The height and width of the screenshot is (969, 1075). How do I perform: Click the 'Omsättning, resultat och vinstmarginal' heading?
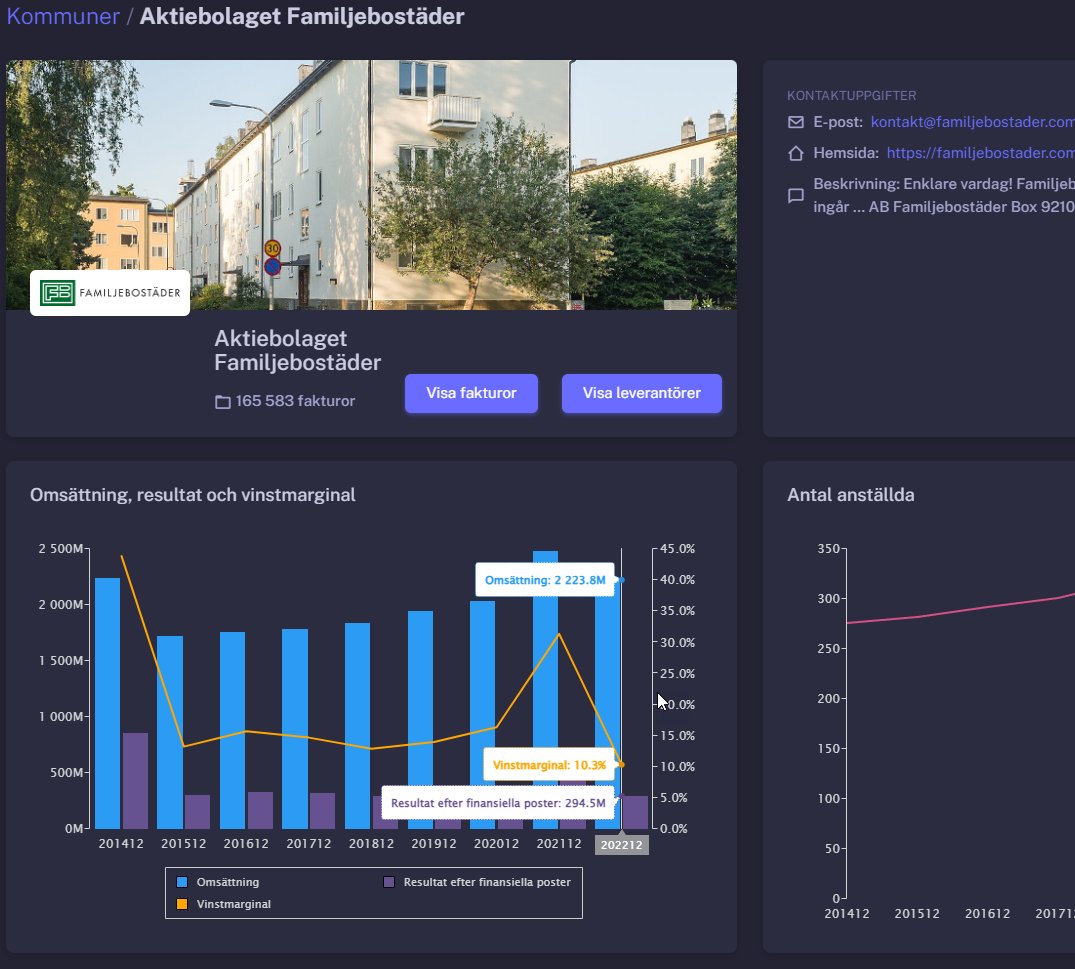pos(193,495)
